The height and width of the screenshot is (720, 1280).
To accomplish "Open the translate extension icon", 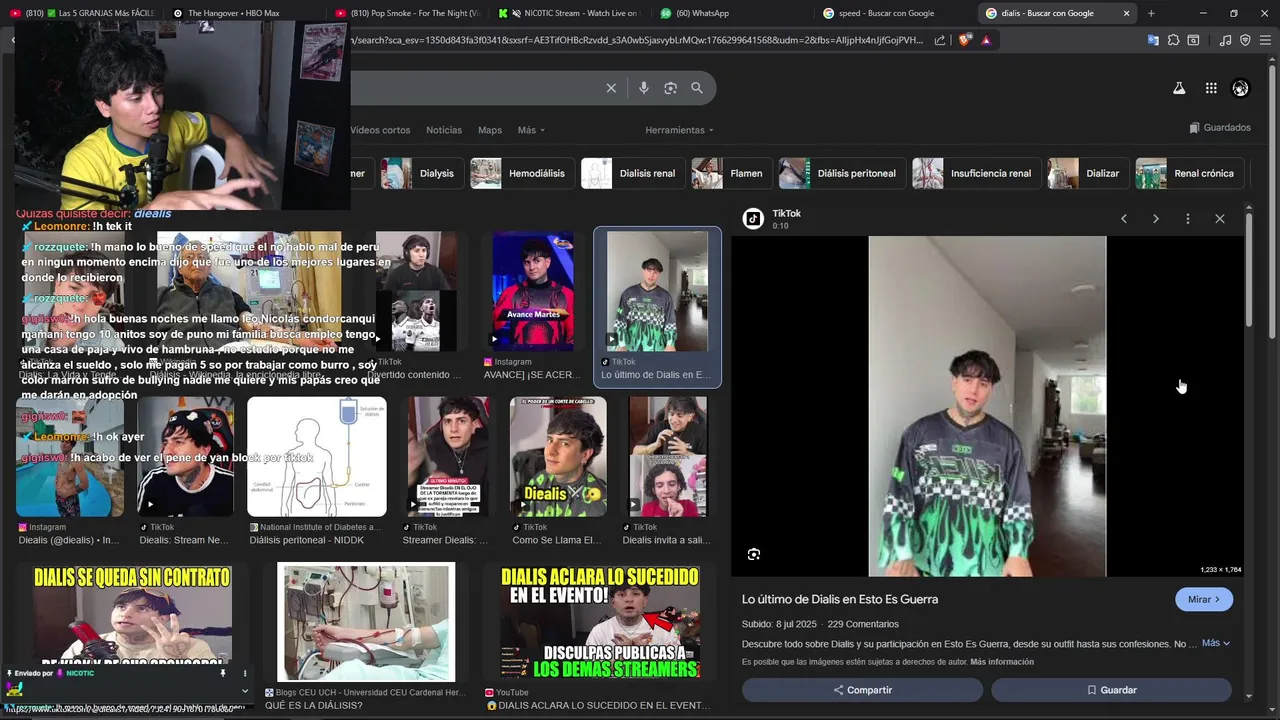I will tap(1153, 40).
